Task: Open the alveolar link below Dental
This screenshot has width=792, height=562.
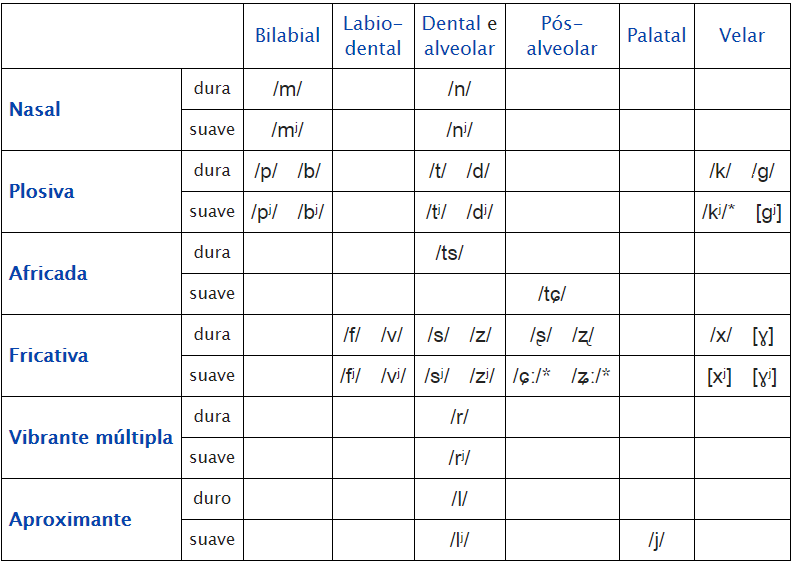Action: click(x=459, y=48)
